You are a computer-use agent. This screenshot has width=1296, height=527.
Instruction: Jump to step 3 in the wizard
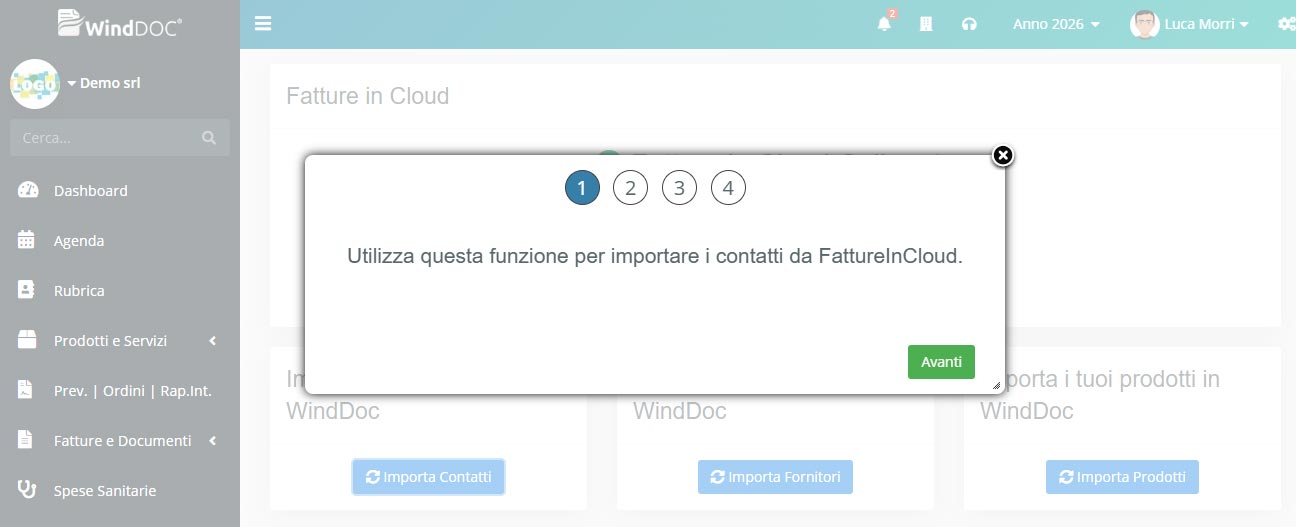coord(679,188)
